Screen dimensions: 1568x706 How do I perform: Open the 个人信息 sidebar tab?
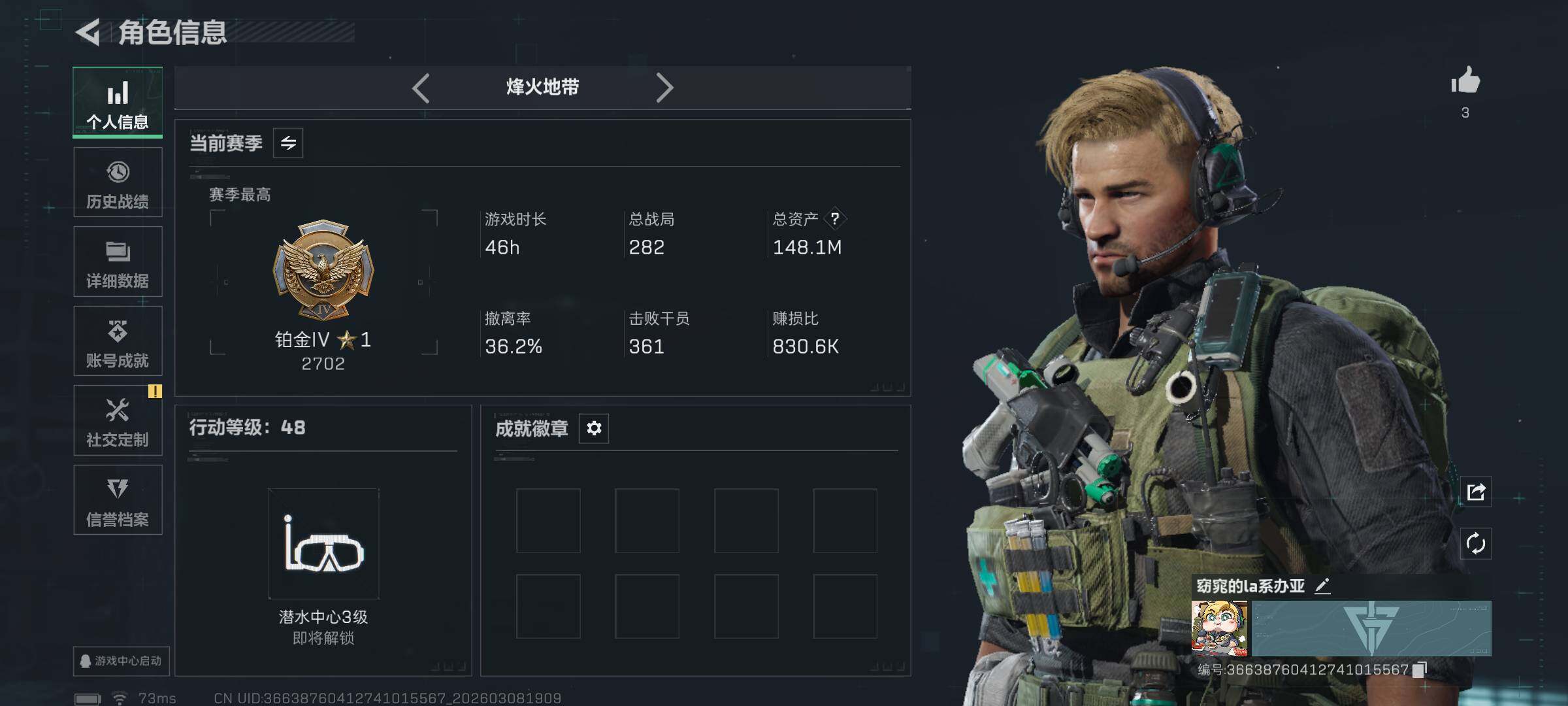(x=118, y=102)
